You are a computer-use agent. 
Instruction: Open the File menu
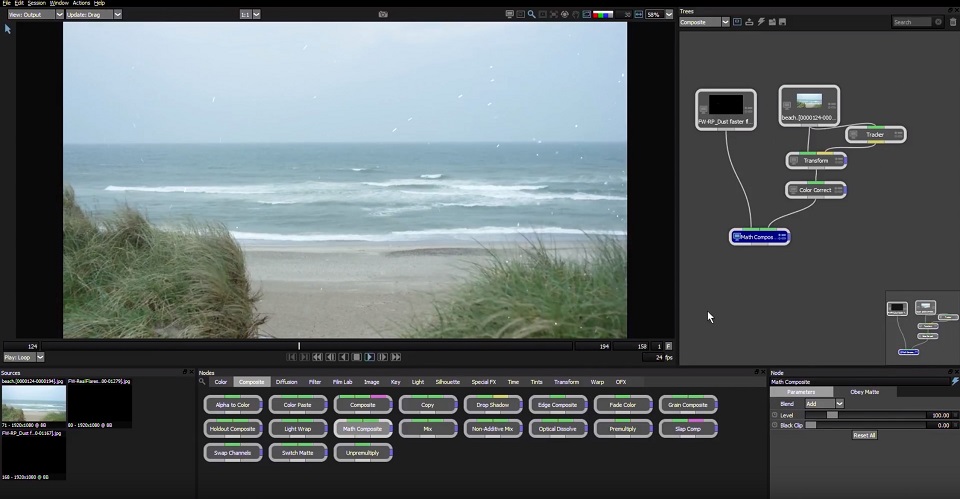coord(6,3)
